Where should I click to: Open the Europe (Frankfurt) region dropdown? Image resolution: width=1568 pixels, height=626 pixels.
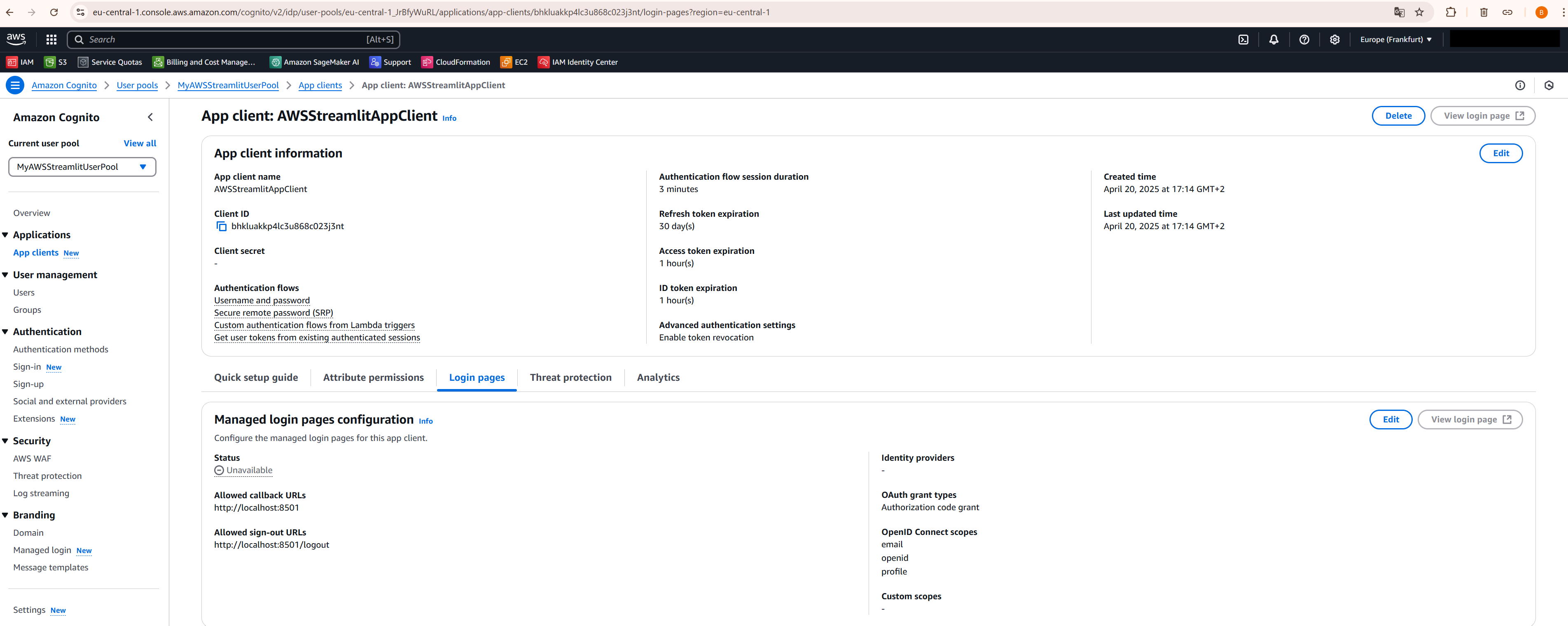[x=1396, y=39]
